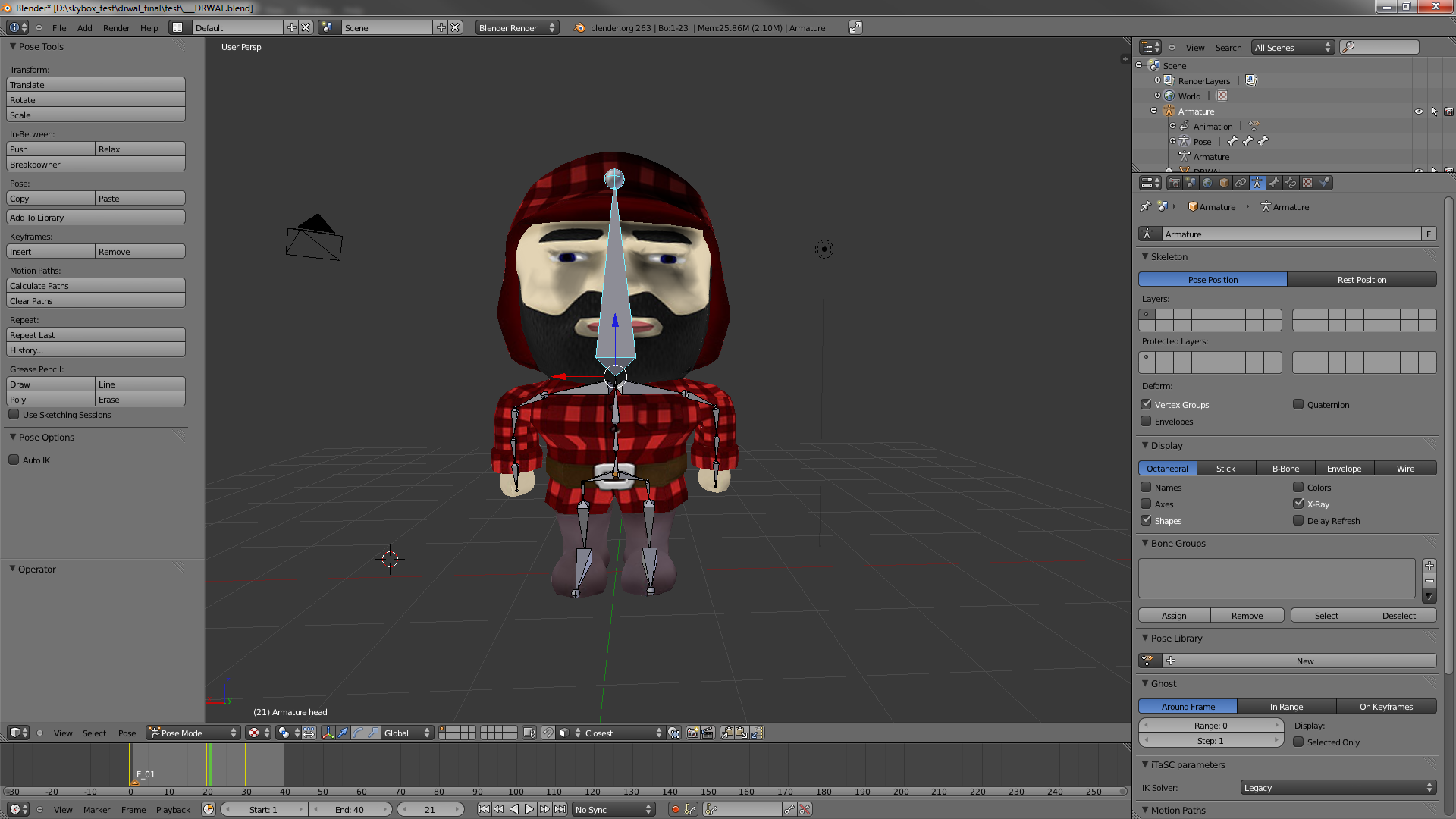Enable the Auto IK checkbox
The height and width of the screenshot is (819, 1456).
(14, 460)
